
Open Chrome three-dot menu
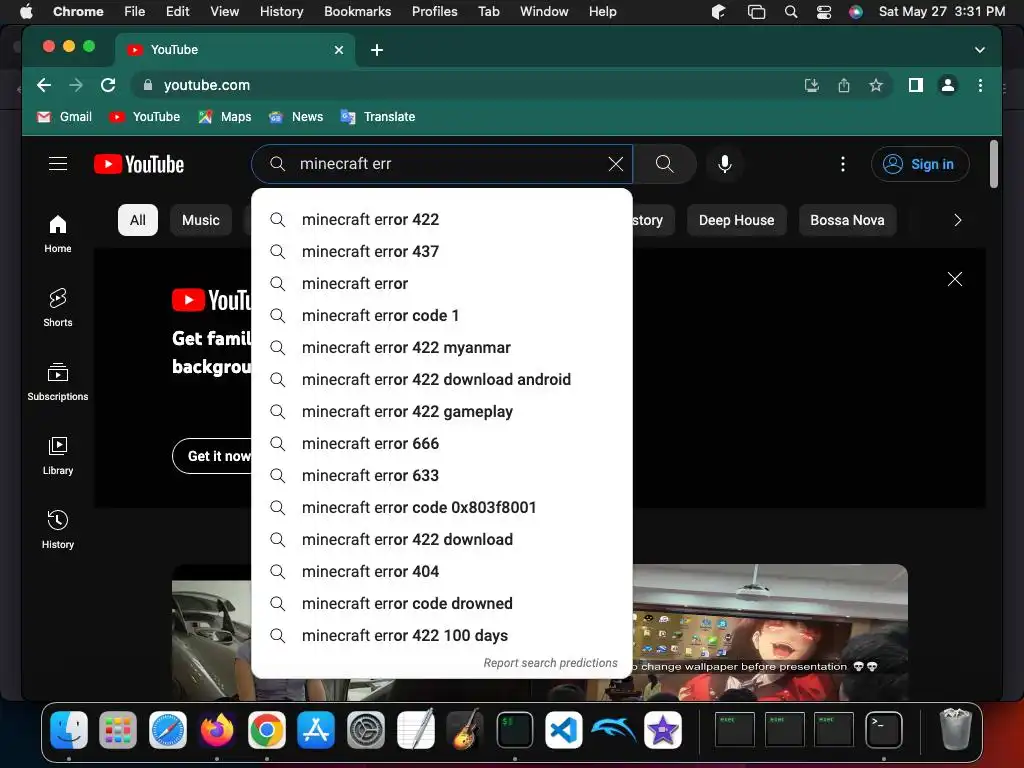[x=980, y=85]
